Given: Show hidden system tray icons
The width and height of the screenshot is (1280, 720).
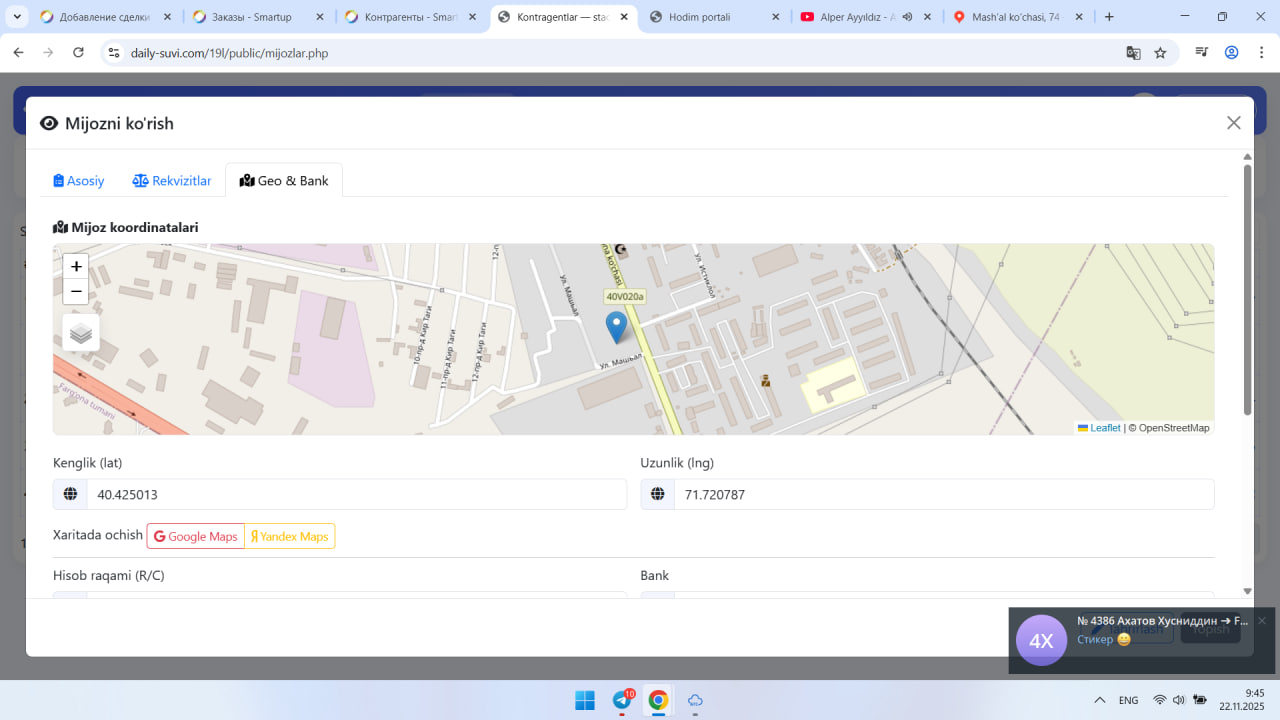Looking at the screenshot, I should (x=1100, y=700).
